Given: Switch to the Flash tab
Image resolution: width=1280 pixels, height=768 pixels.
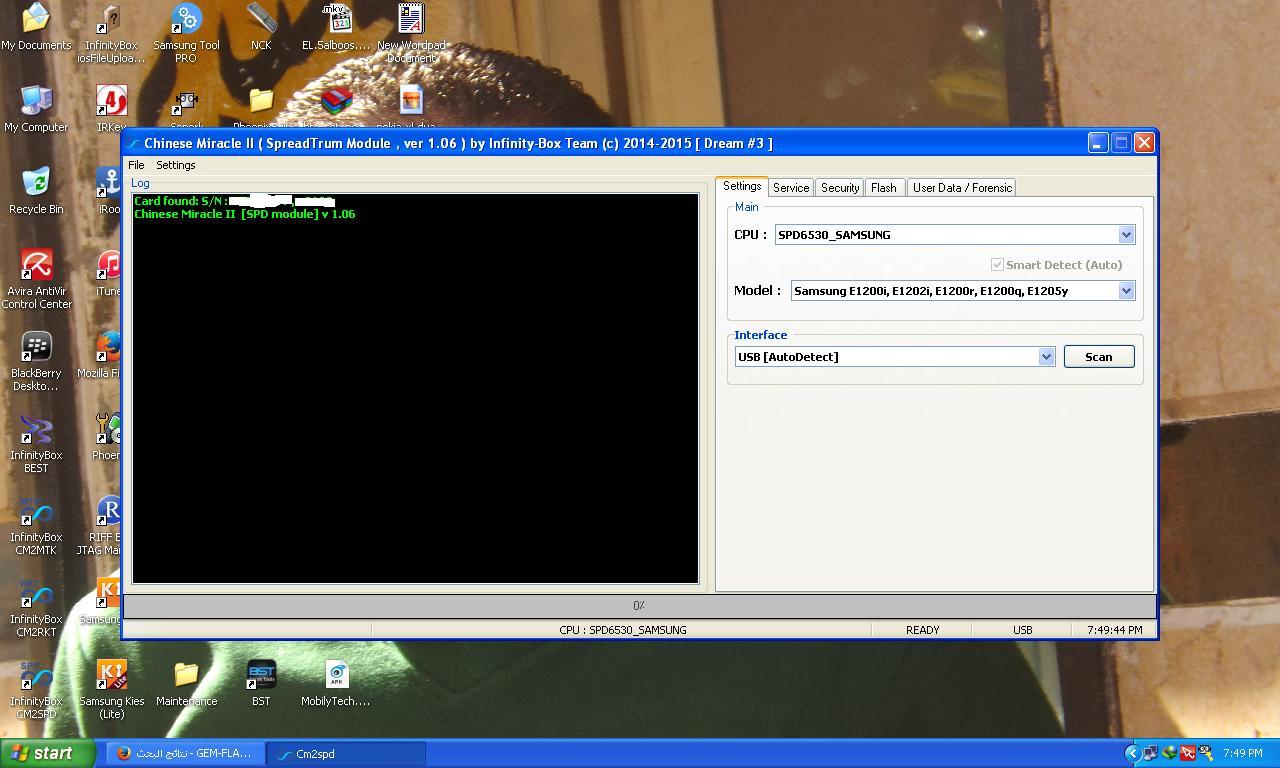Looking at the screenshot, I should pos(884,188).
